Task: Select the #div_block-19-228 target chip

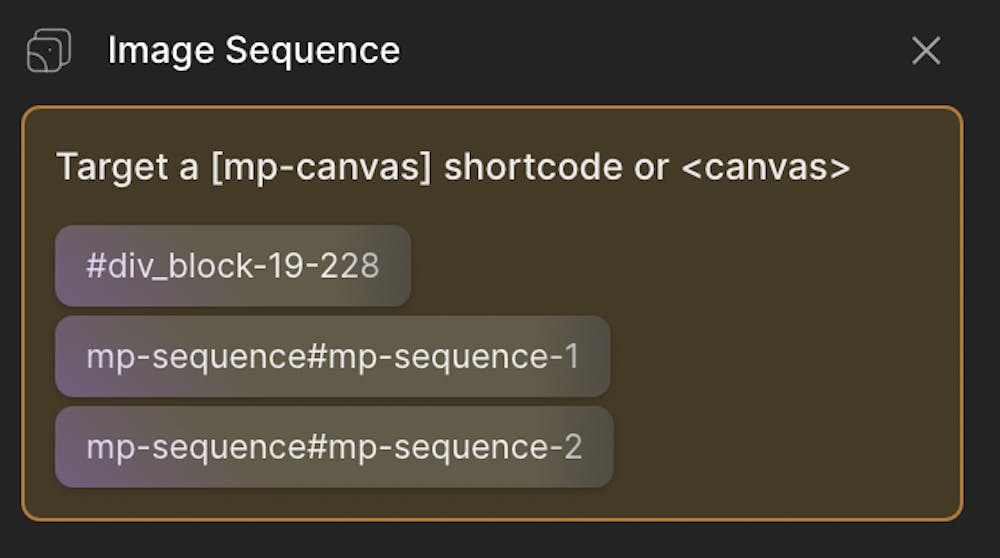Action: (233, 266)
